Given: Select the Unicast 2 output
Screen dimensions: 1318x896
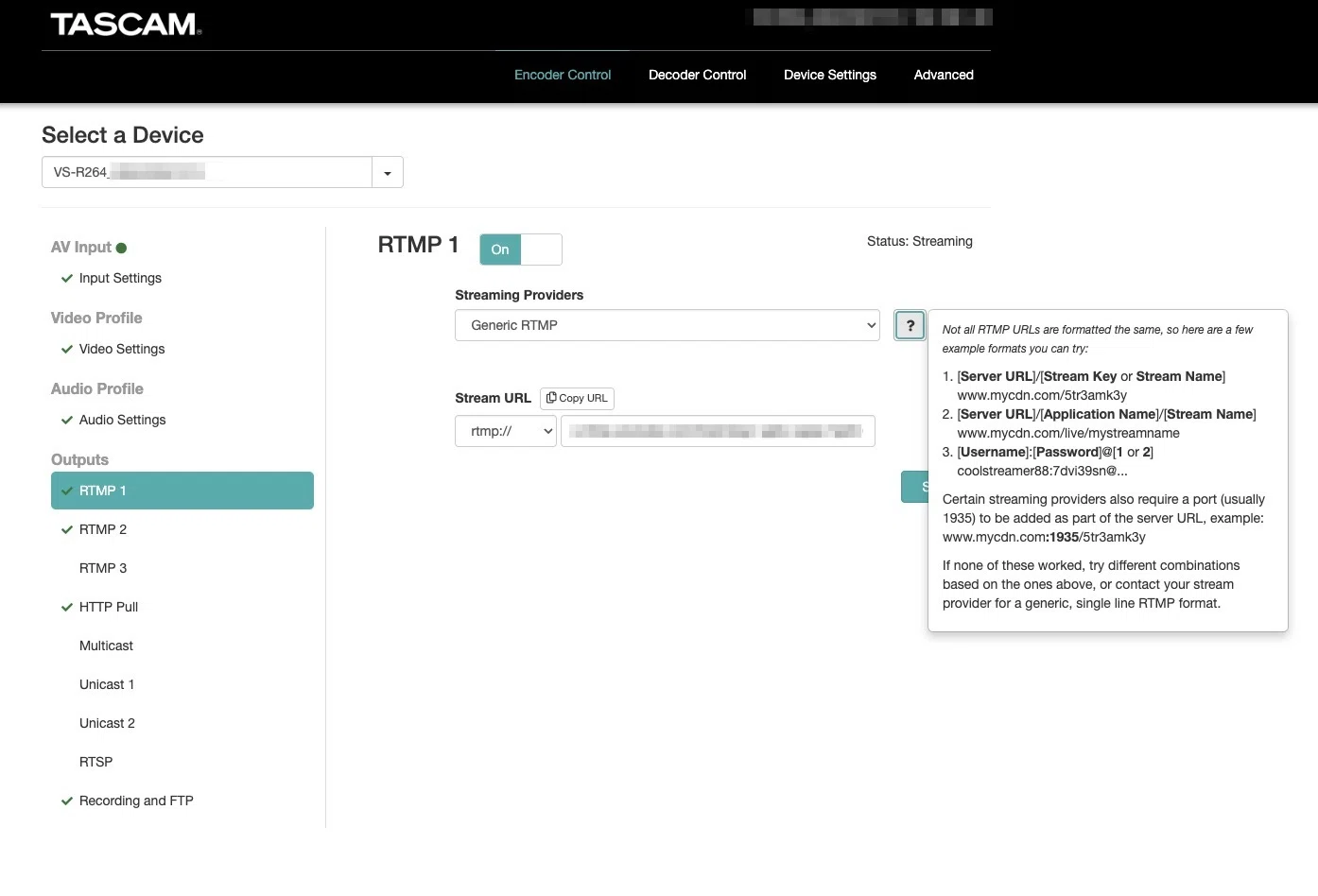Looking at the screenshot, I should (x=107, y=723).
